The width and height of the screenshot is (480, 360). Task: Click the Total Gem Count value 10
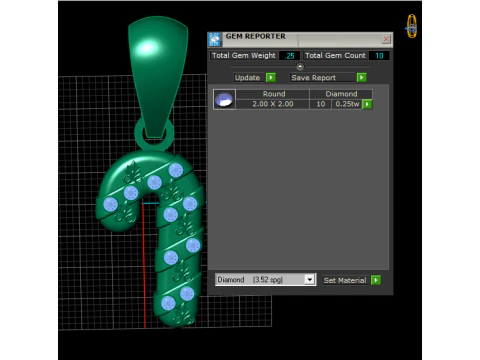point(379,56)
